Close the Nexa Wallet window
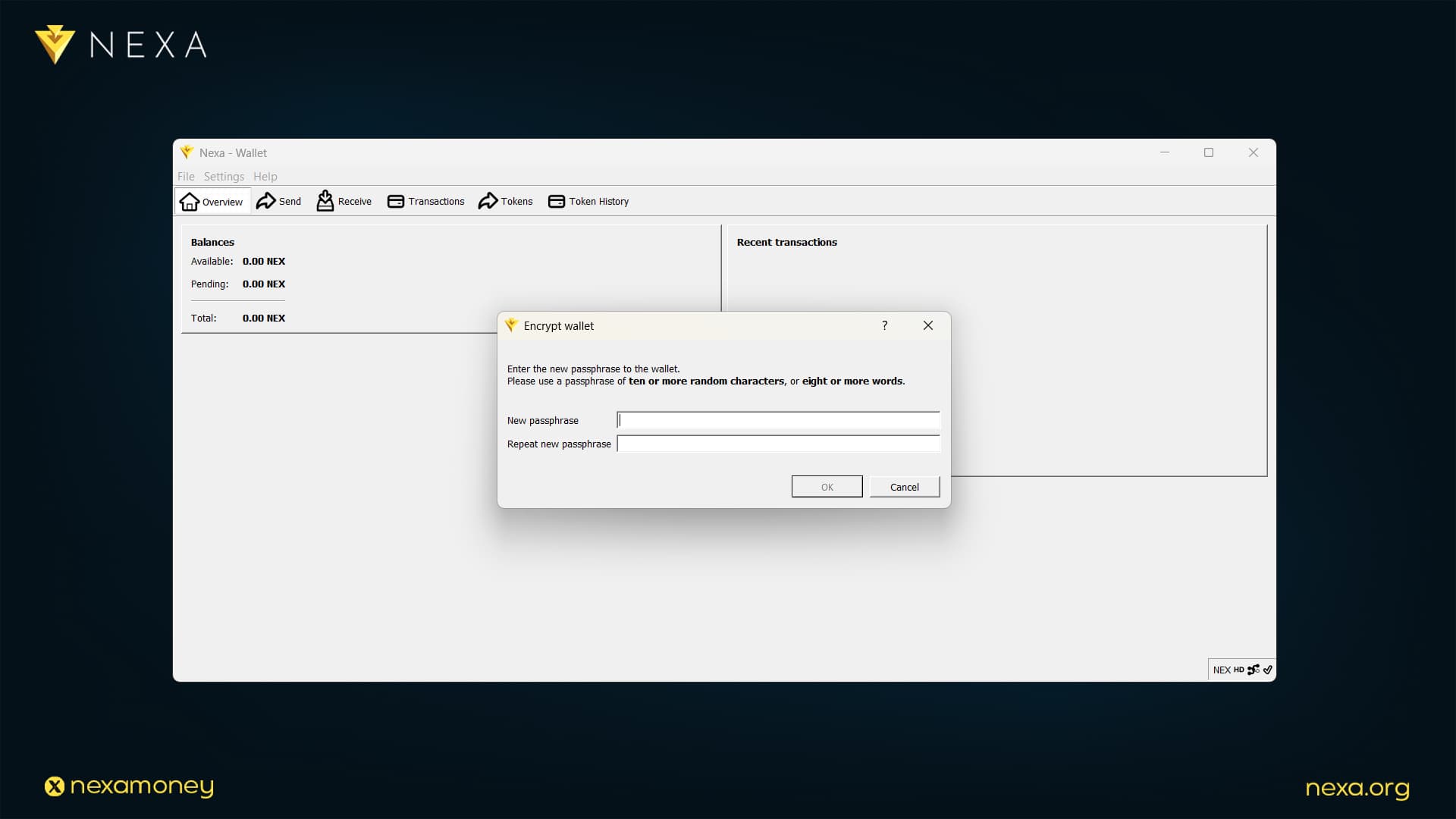1456x819 pixels. tap(1253, 152)
